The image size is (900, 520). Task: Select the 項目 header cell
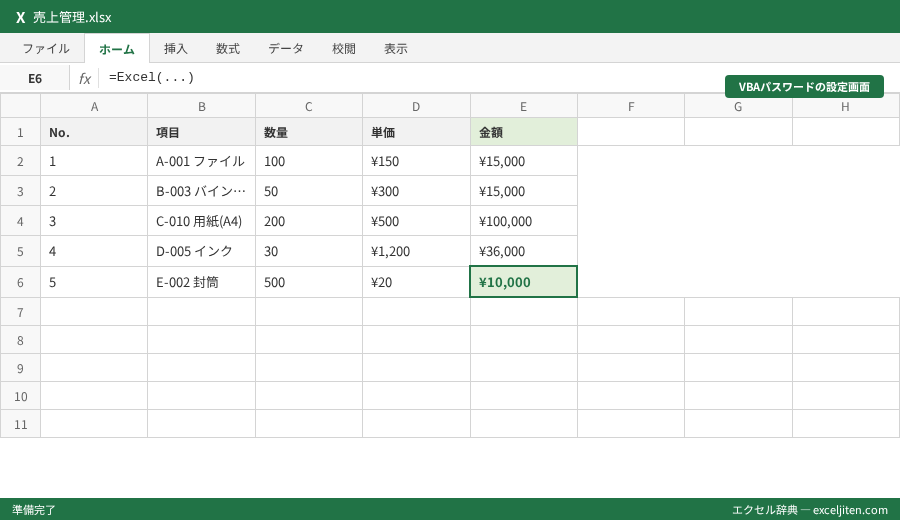(x=201, y=133)
